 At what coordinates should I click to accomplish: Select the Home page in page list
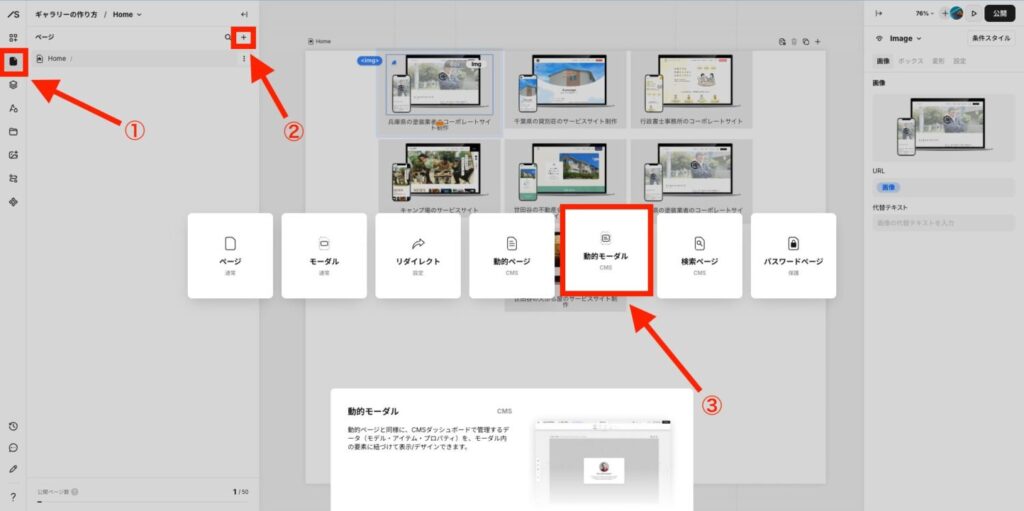pos(57,59)
